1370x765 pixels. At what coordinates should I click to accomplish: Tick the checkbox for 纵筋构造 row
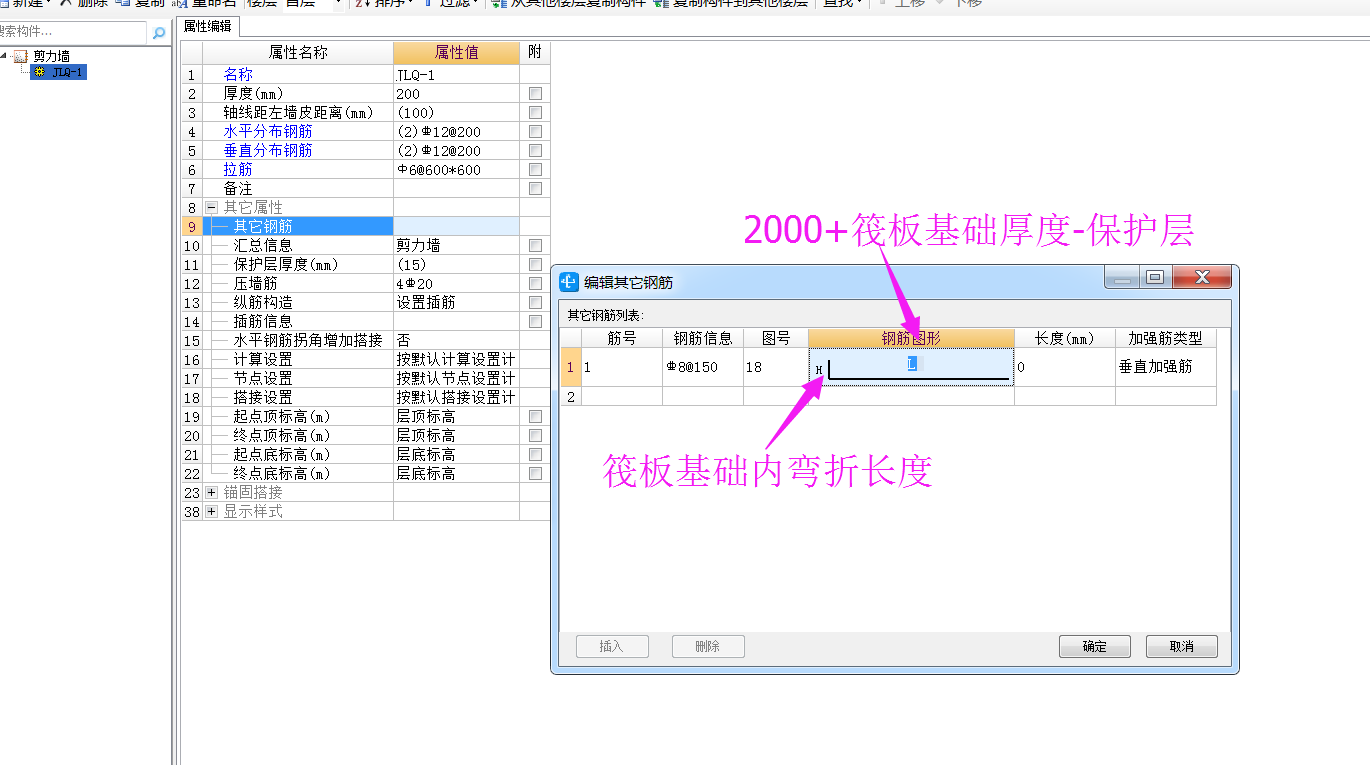pos(535,302)
